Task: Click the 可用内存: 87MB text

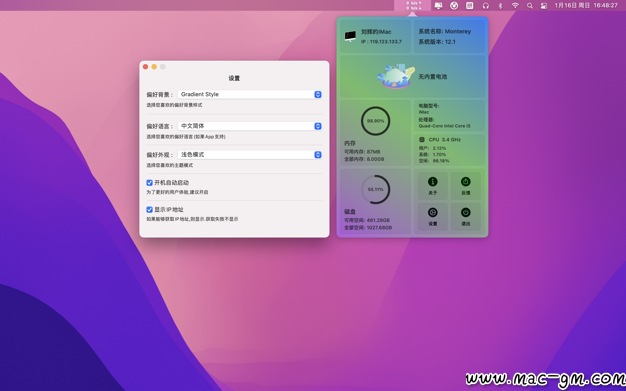Action: click(x=362, y=152)
